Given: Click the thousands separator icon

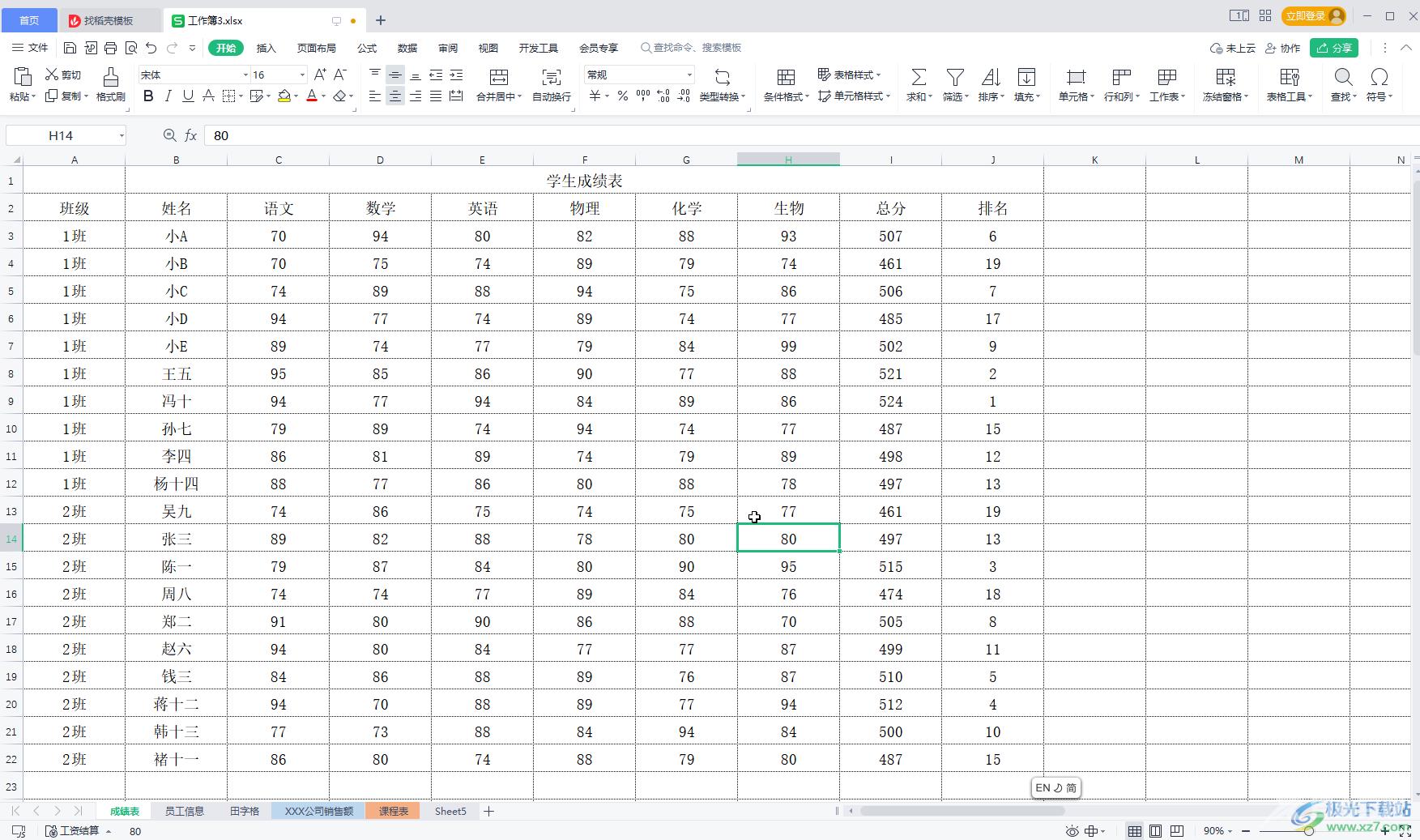Looking at the screenshot, I should coord(643,96).
